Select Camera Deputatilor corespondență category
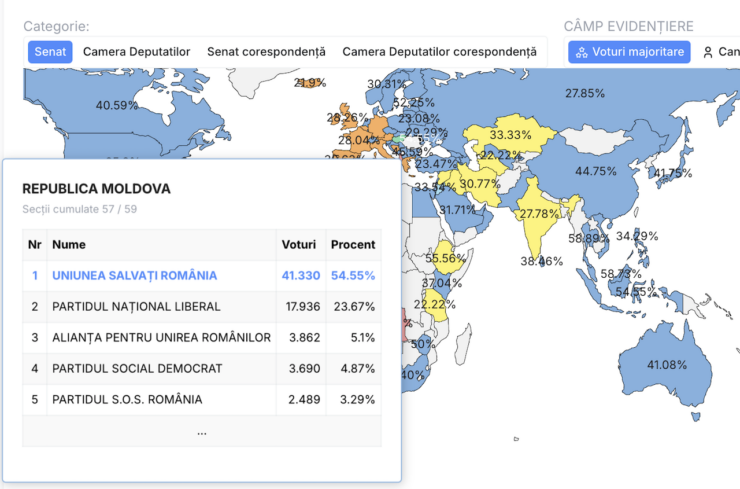This screenshot has width=740, height=489. tap(439, 51)
